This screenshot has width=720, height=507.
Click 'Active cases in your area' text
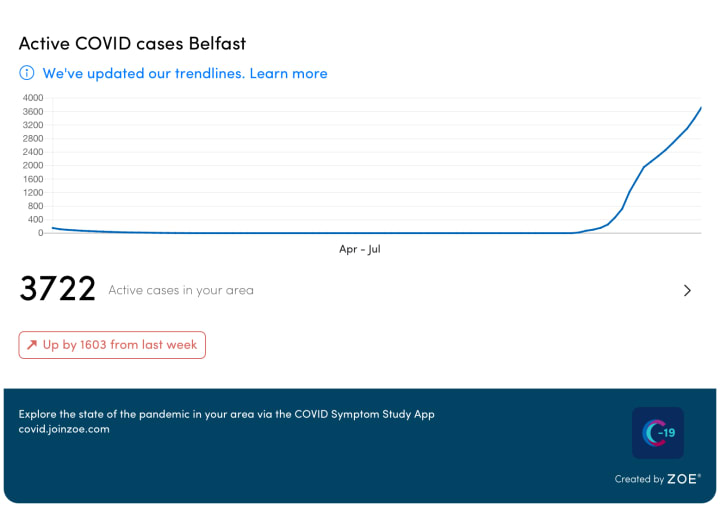(x=181, y=290)
